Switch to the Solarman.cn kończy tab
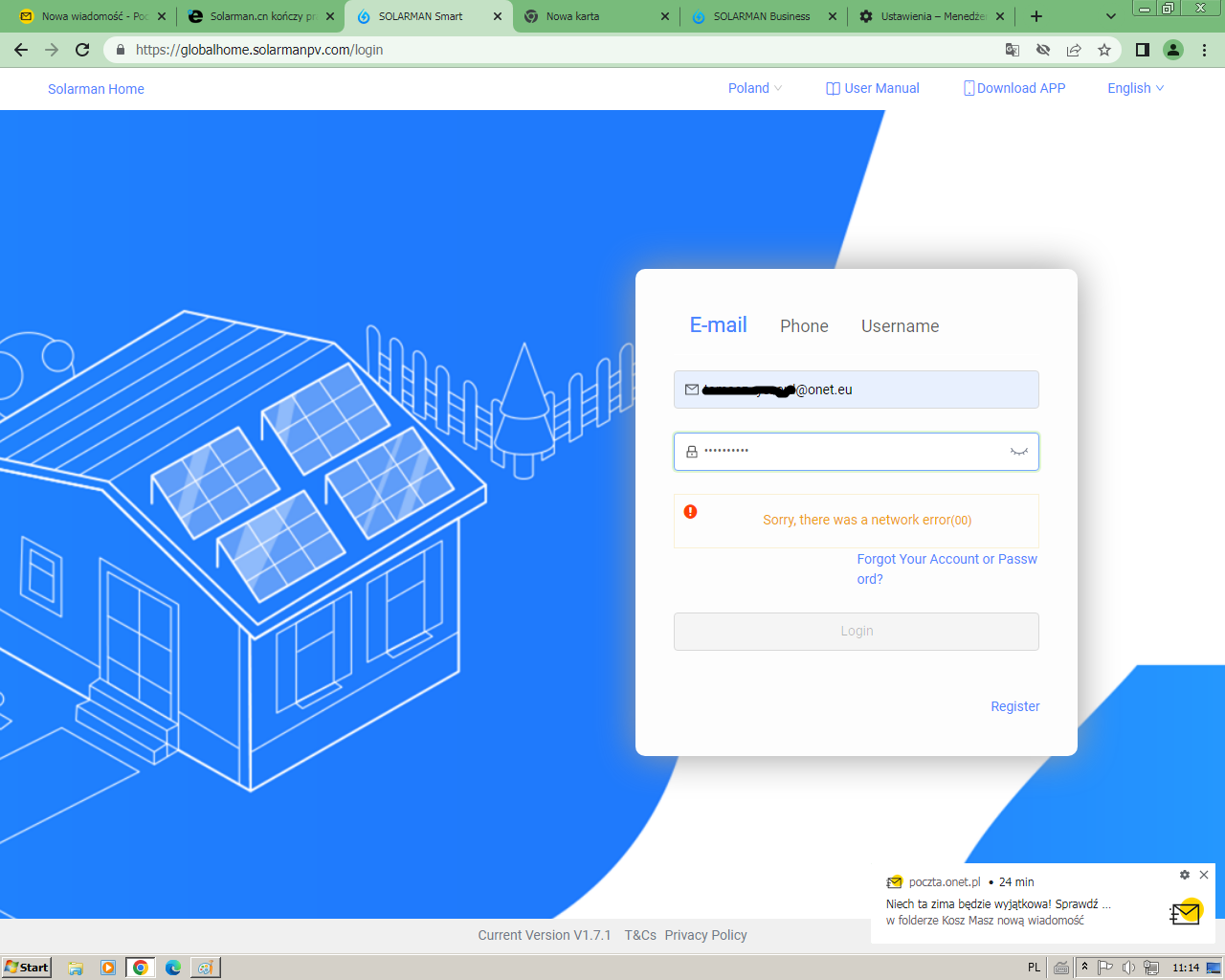This screenshot has height=980, width=1225. coord(261,16)
